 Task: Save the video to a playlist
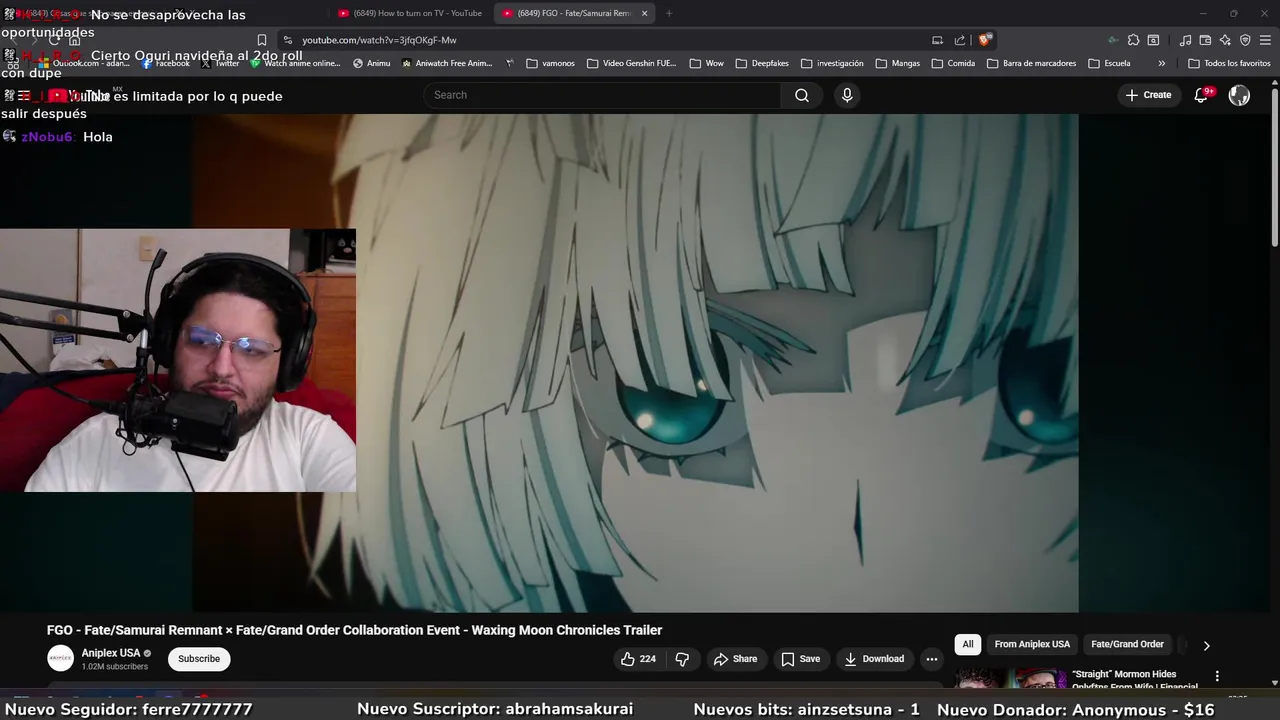(800, 659)
